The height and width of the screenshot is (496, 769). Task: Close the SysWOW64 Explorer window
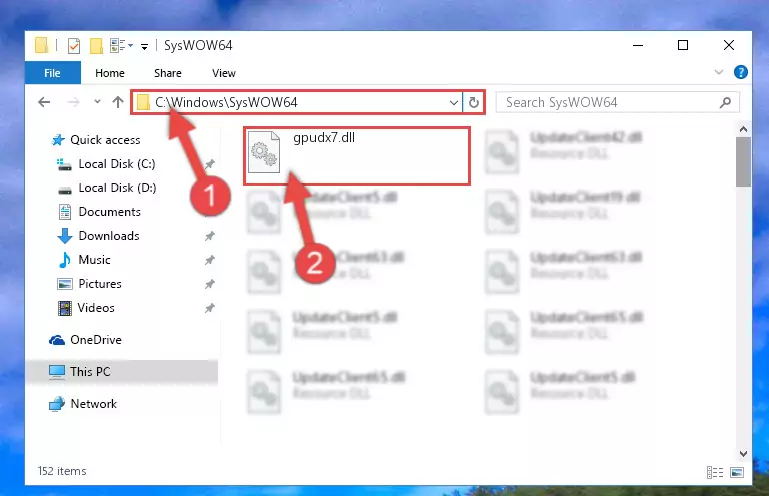click(729, 46)
